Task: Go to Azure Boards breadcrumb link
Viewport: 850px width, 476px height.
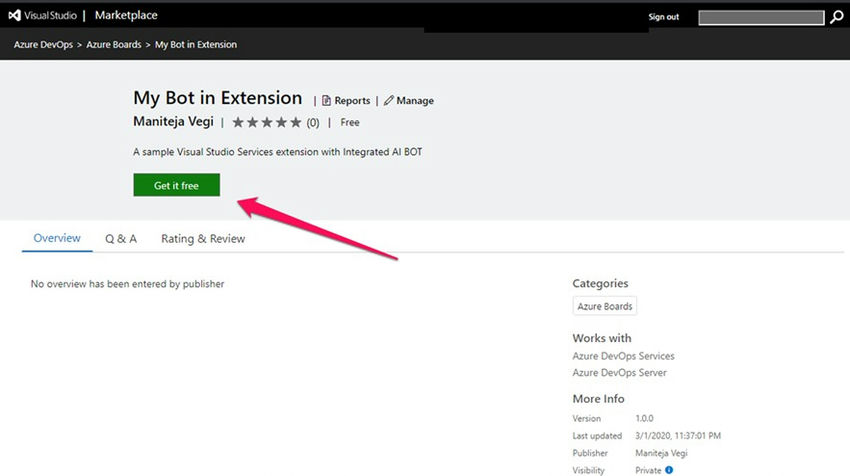Action: tap(115, 45)
